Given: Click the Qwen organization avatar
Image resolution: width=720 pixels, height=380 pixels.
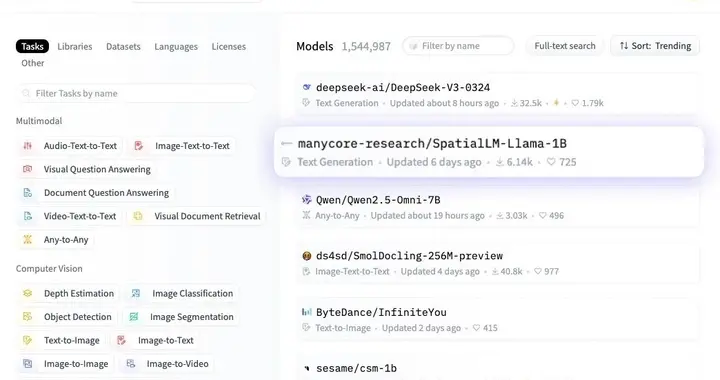Looking at the screenshot, I should point(306,200).
